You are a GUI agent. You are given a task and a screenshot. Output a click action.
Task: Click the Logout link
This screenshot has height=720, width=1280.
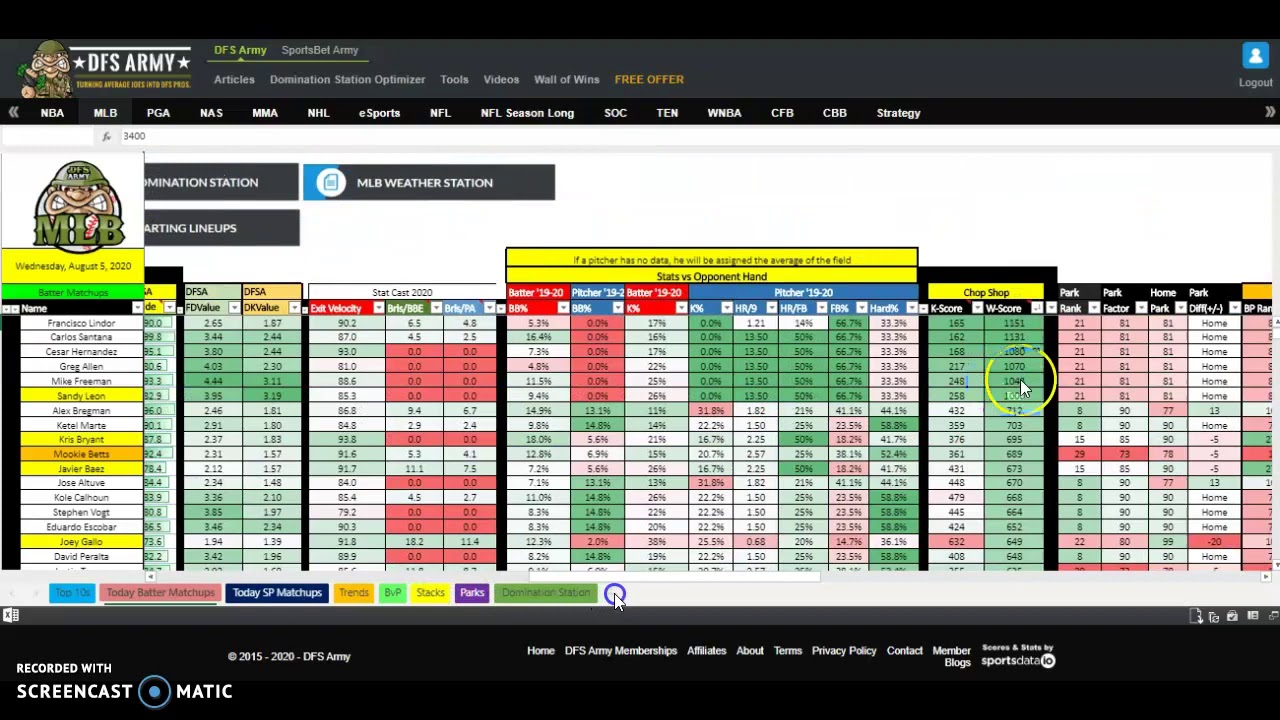pyautogui.click(x=1255, y=83)
